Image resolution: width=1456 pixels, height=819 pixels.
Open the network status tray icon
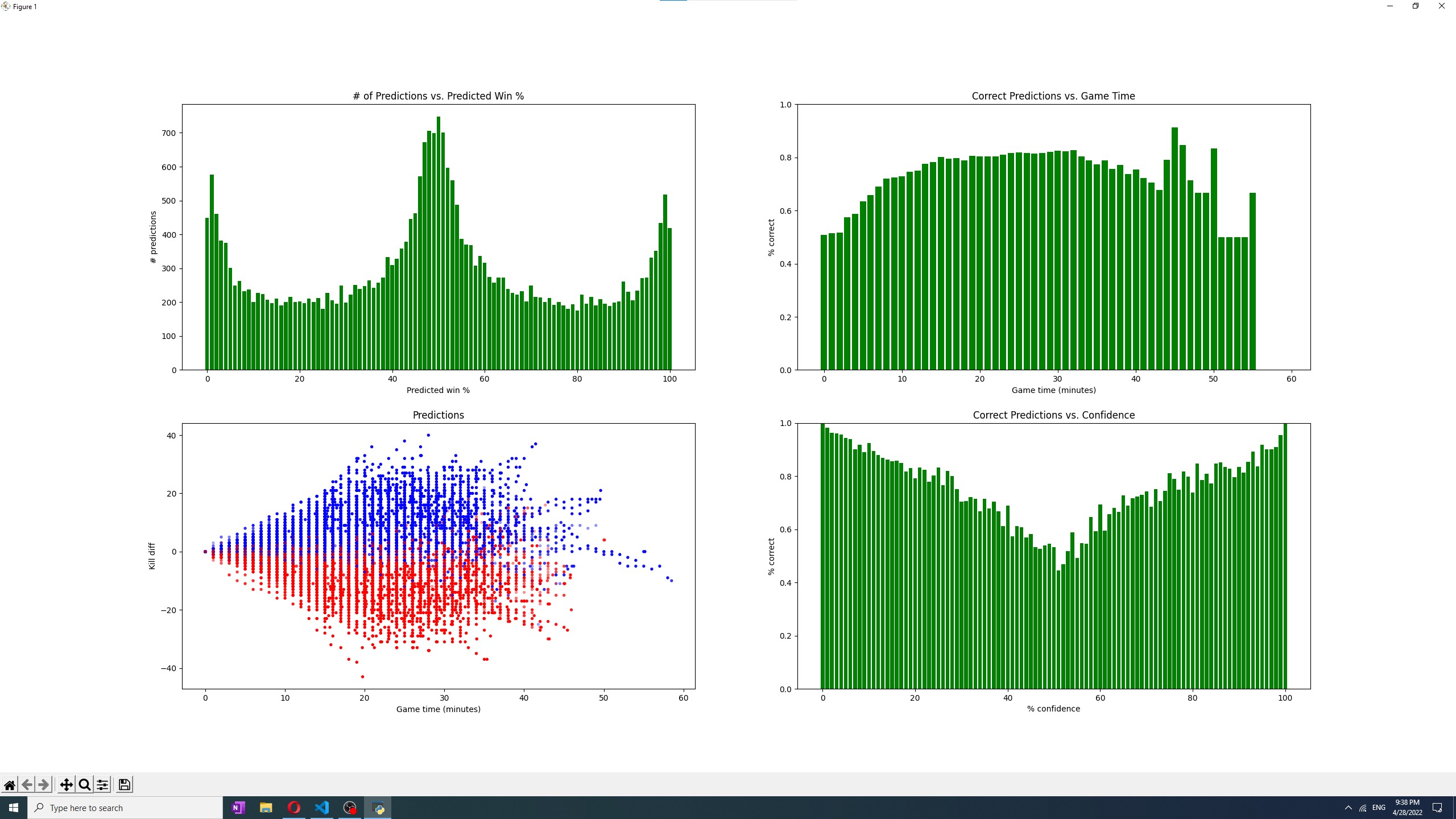(x=1363, y=808)
